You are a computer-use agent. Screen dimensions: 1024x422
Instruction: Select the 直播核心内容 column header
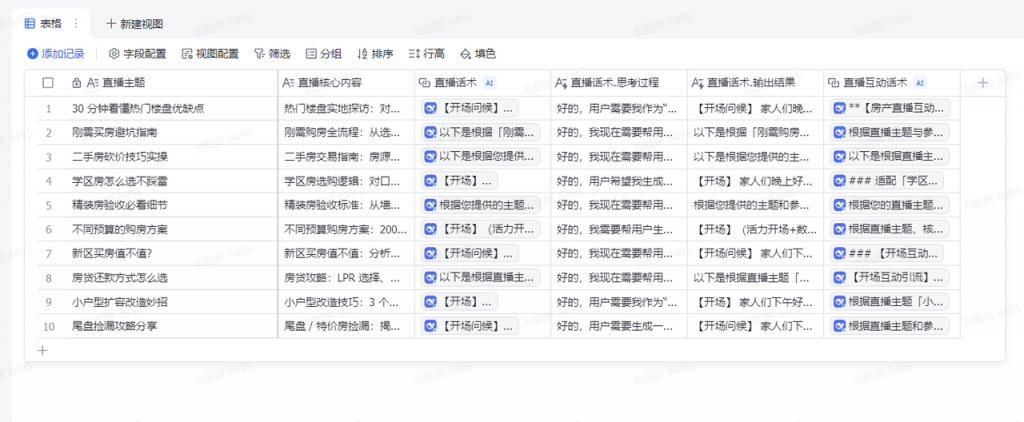click(x=346, y=83)
